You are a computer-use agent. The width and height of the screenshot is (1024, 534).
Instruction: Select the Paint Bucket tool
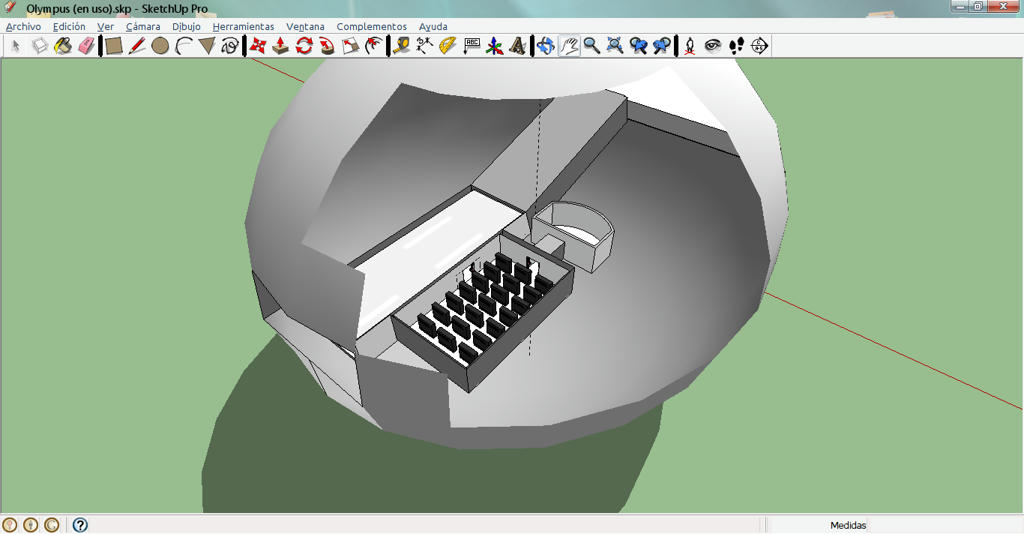point(63,46)
